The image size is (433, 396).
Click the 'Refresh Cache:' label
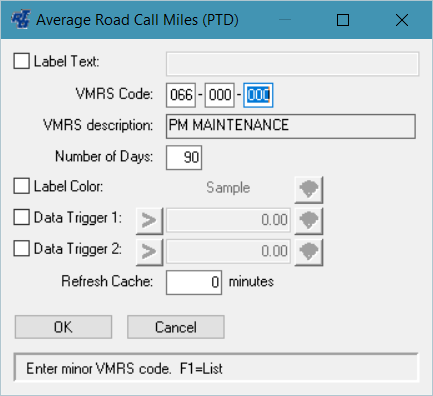click(107, 281)
